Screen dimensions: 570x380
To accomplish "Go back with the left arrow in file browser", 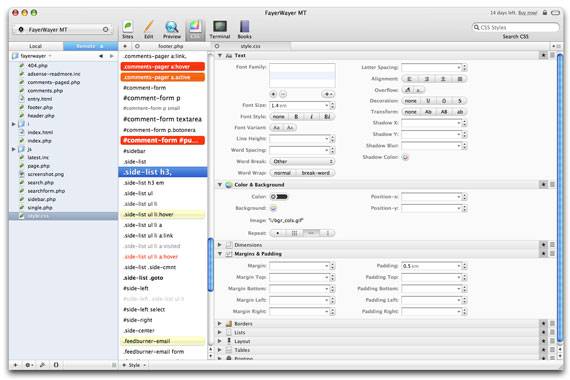I will tap(101, 56).
